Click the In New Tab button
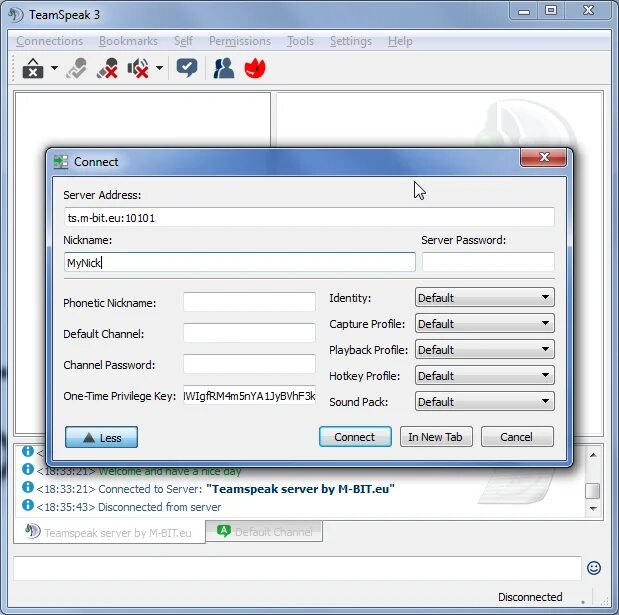 (x=436, y=437)
